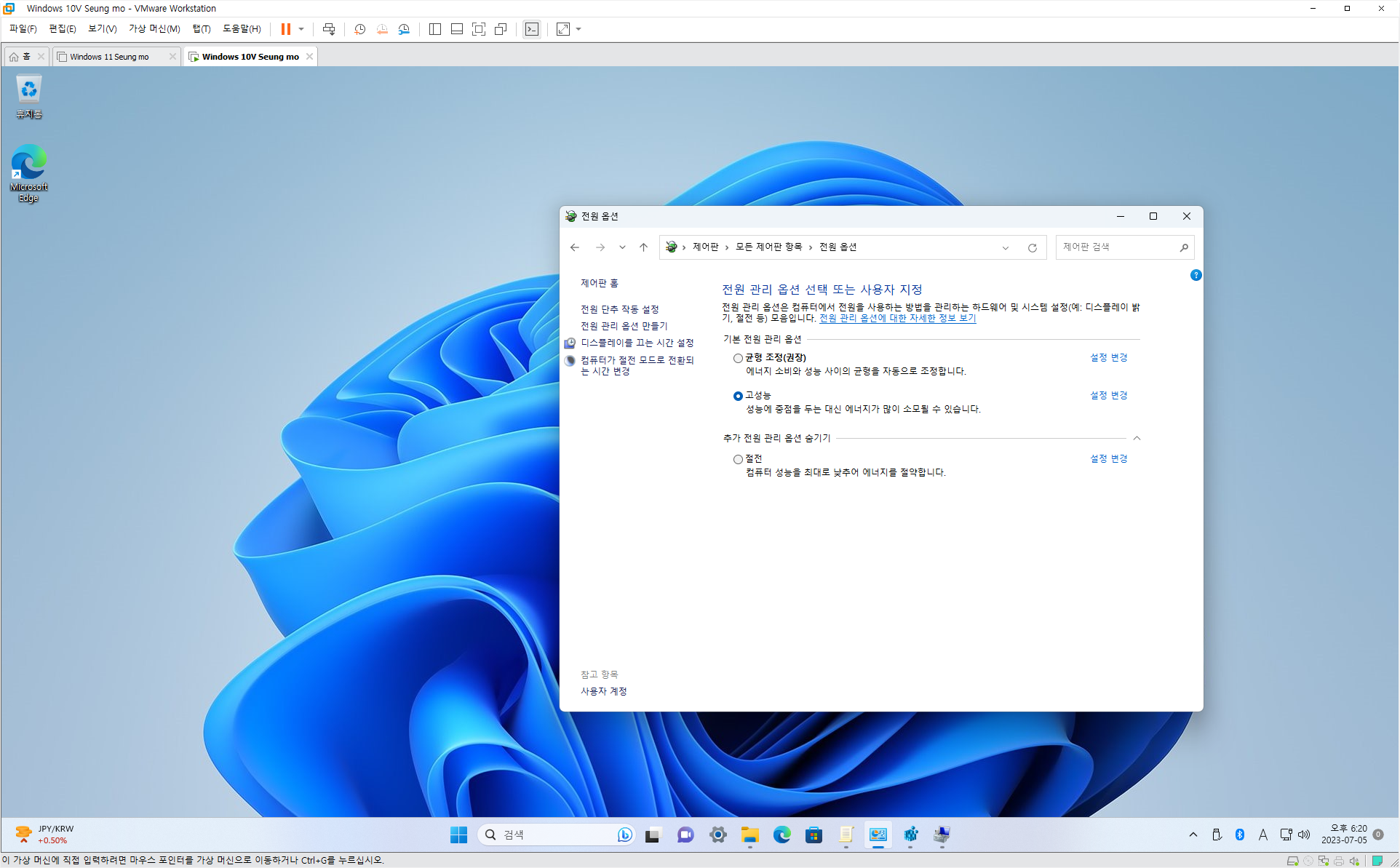Image resolution: width=1400 pixels, height=868 pixels.
Task: Open the power button dropdown arrow in VMware
Action: 301,29
